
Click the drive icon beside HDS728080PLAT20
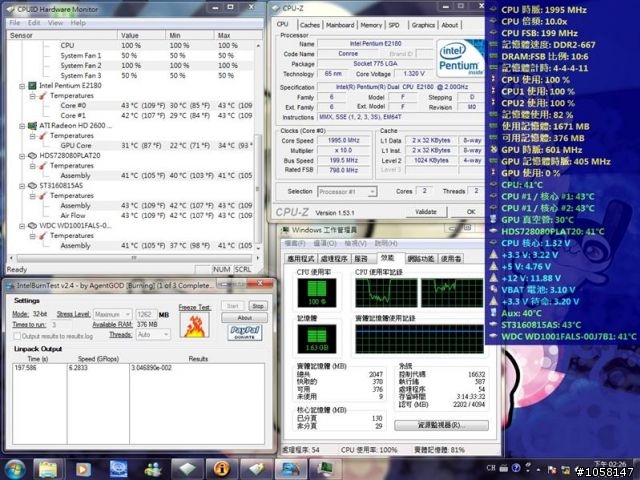click(x=32, y=156)
